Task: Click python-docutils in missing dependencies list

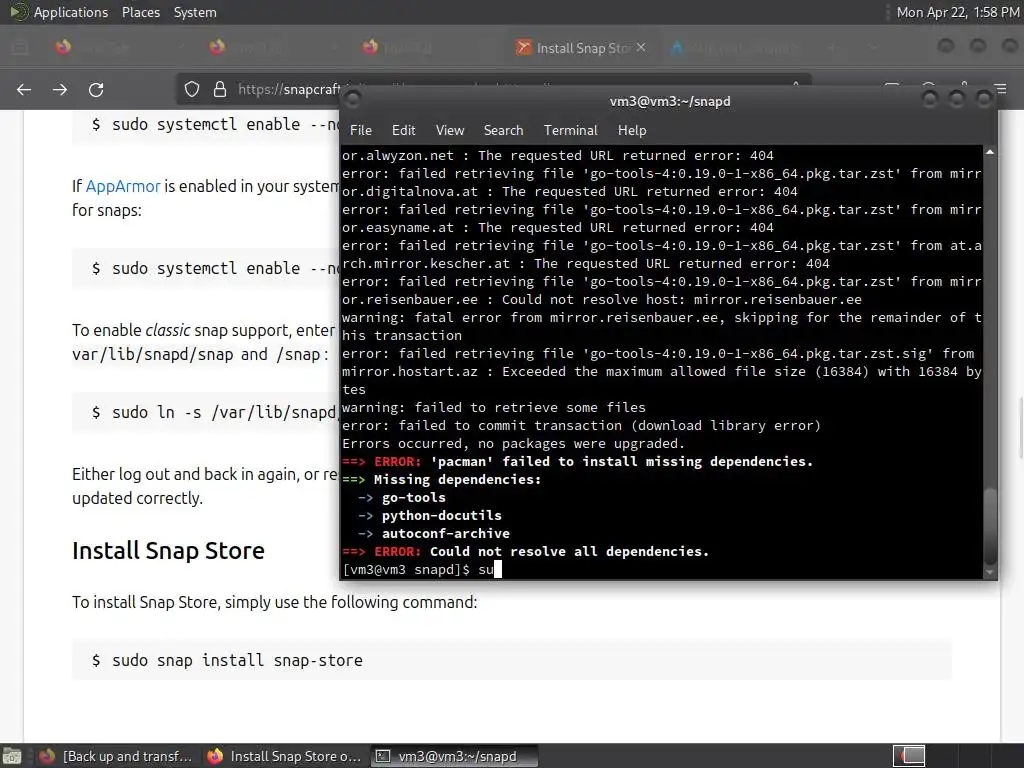Action: pos(441,515)
